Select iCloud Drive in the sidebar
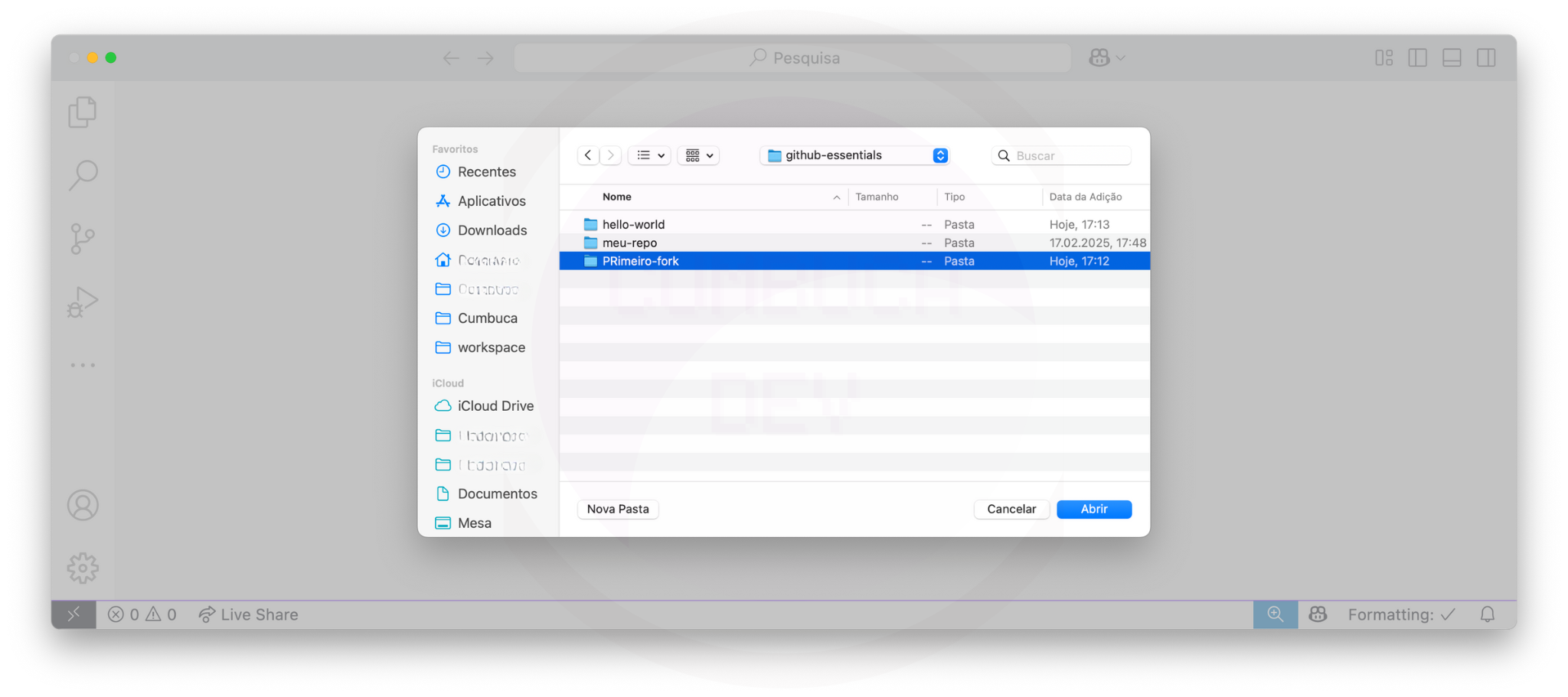The height and width of the screenshot is (697, 1568). (495, 406)
